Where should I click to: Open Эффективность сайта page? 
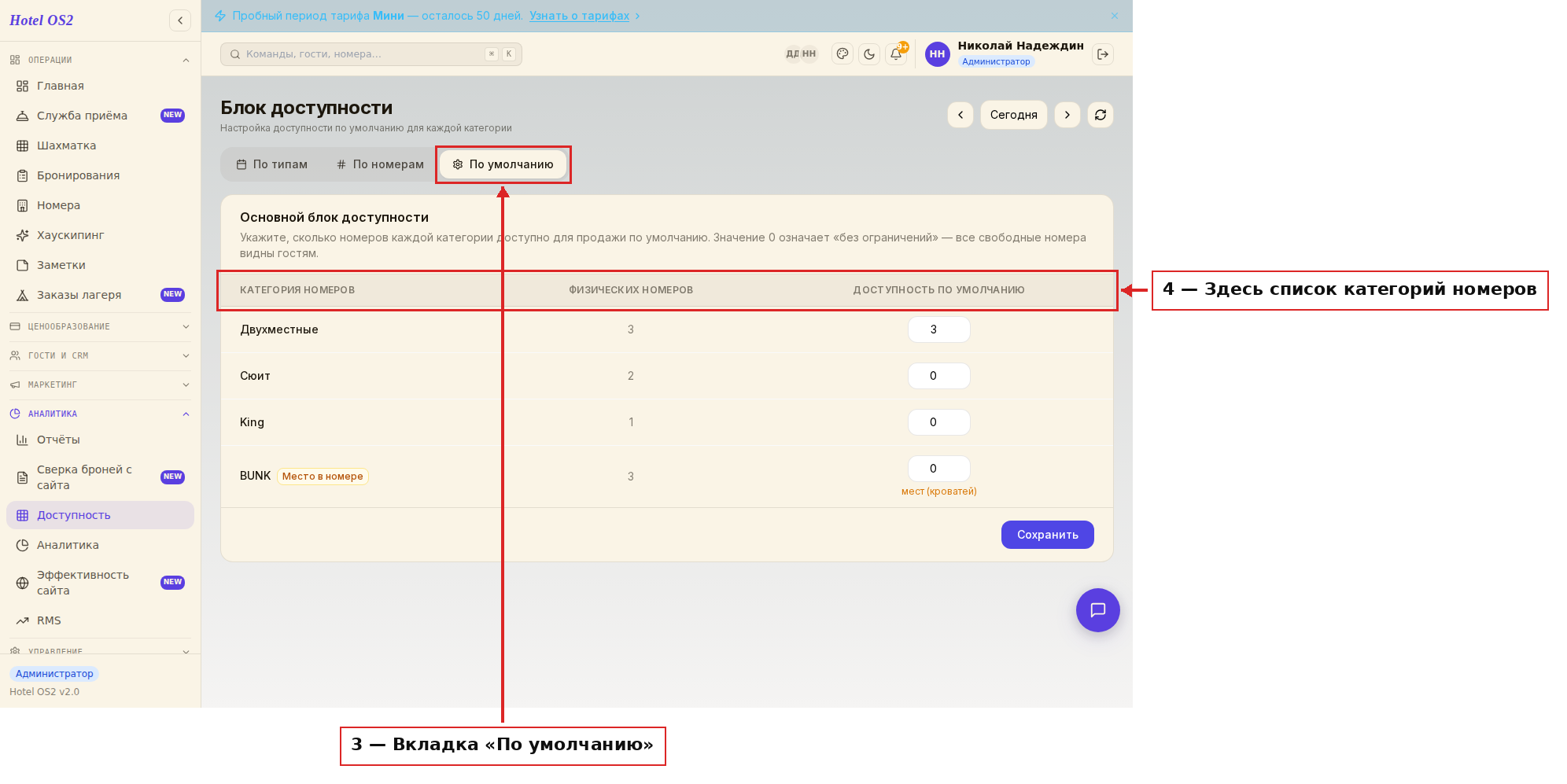click(100, 583)
